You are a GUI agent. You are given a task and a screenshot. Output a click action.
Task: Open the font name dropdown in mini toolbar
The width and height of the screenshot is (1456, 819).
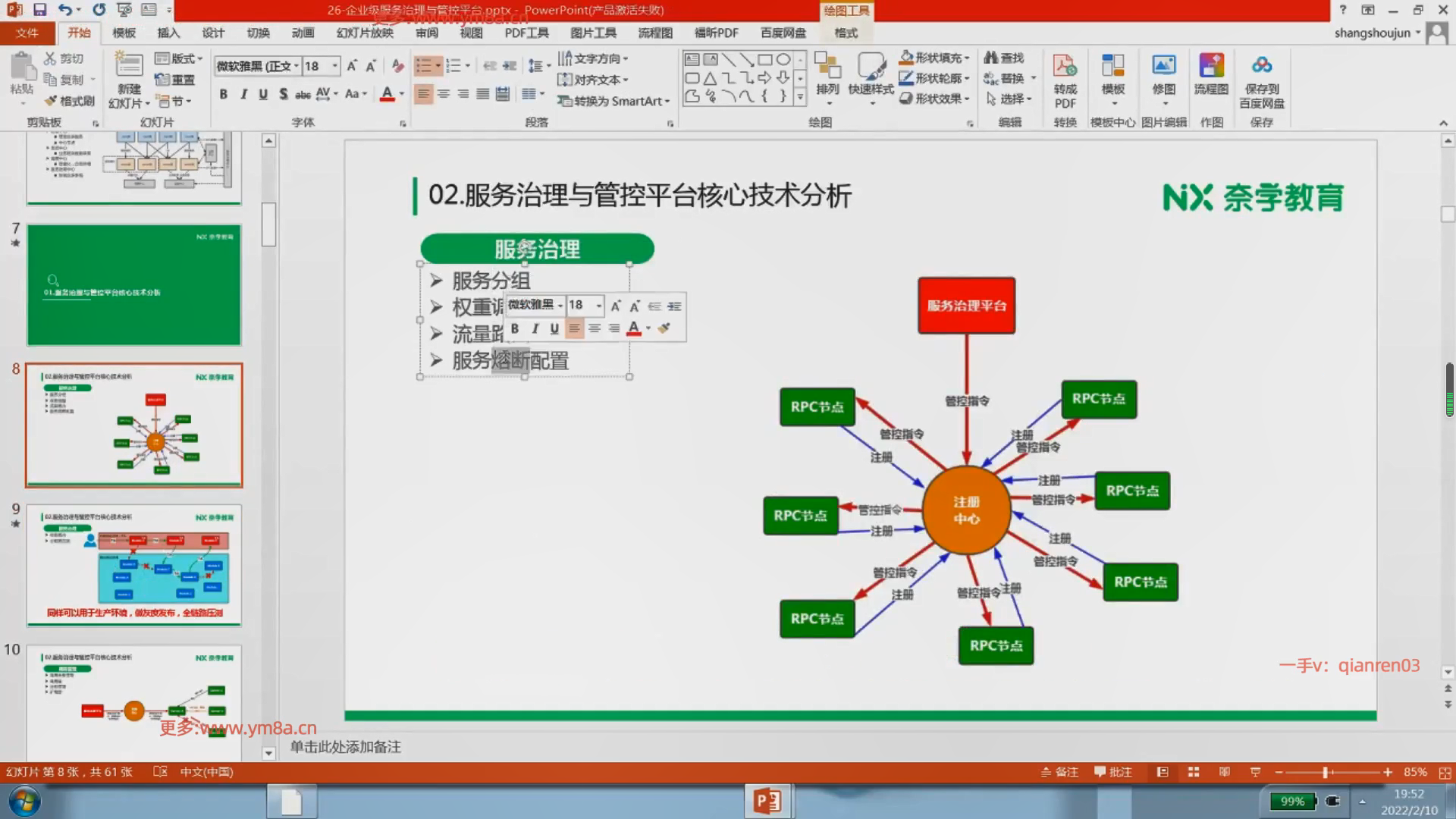pyautogui.click(x=560, y=306)
